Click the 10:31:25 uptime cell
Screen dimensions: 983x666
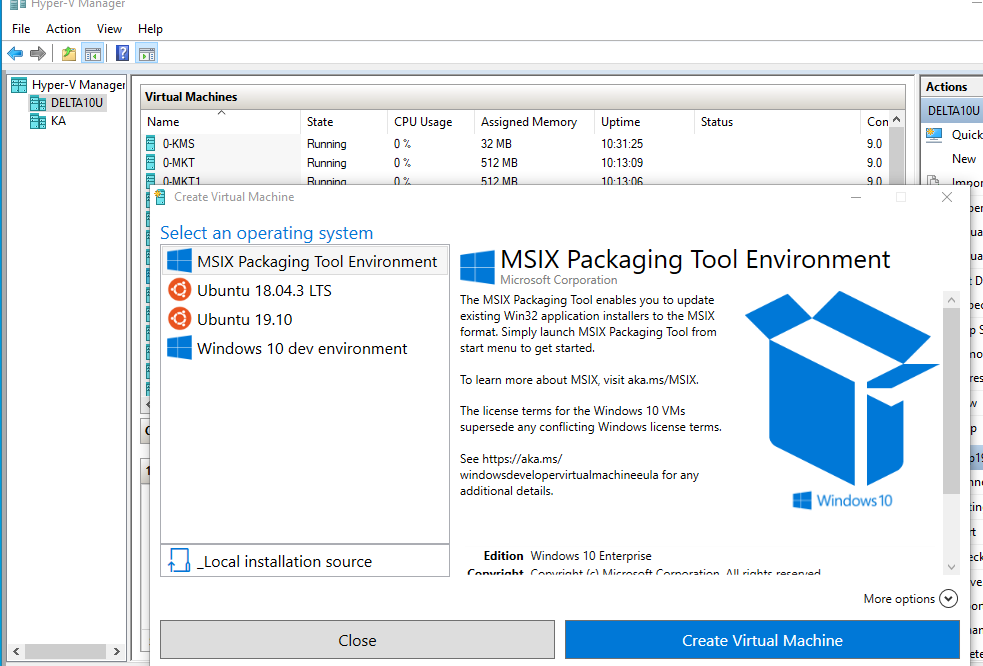pos(622,144)
